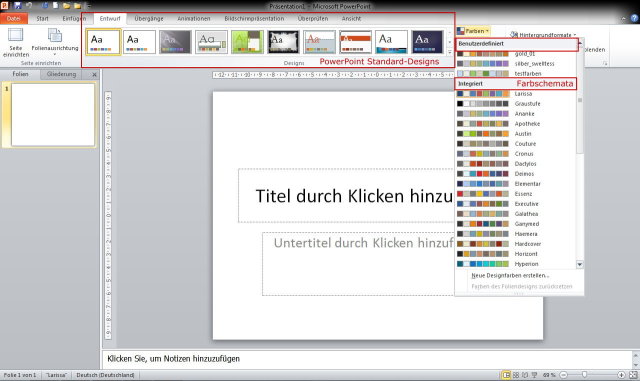Click the fit slide to window icon
This screenshot has height=381, width=640.
pos(633,375)
